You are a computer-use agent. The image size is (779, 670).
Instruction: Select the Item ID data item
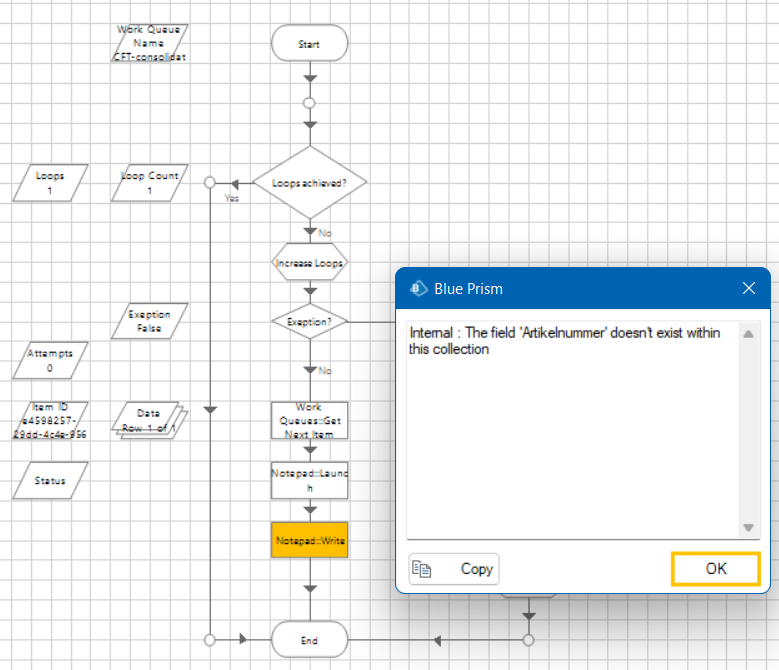coord(50,421)
